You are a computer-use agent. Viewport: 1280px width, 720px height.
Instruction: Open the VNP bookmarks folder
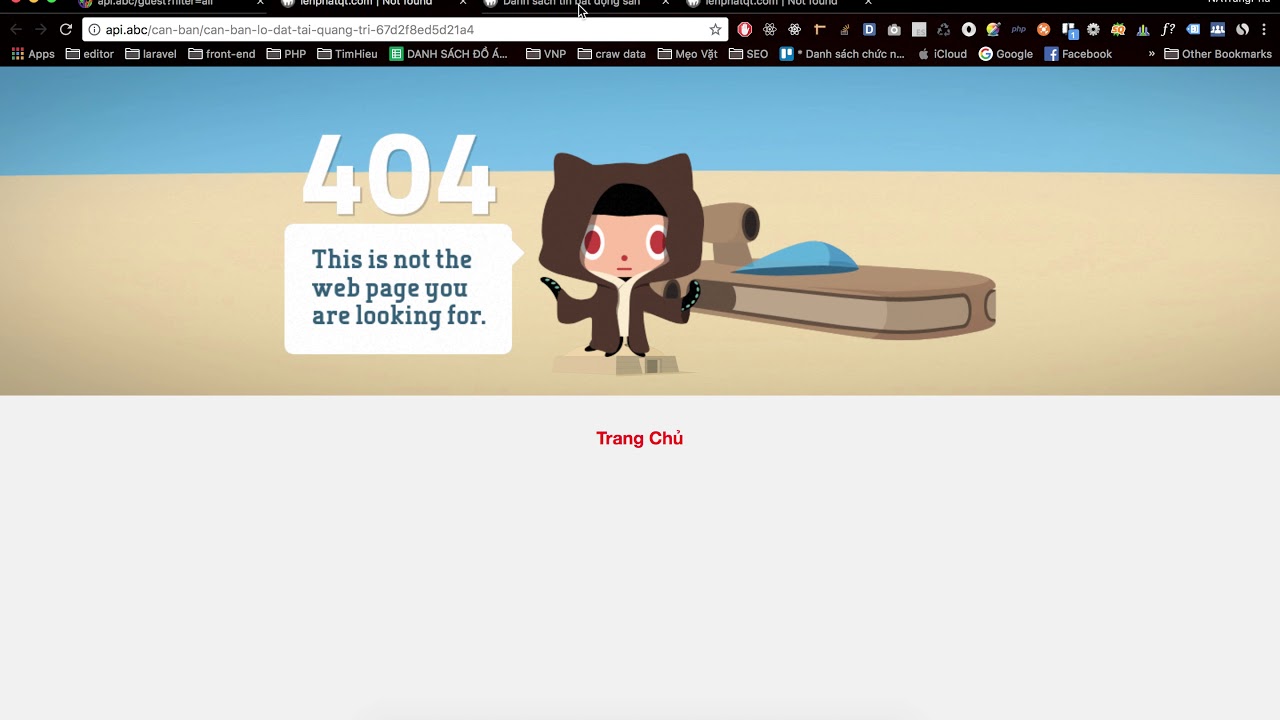coord(546,54)
